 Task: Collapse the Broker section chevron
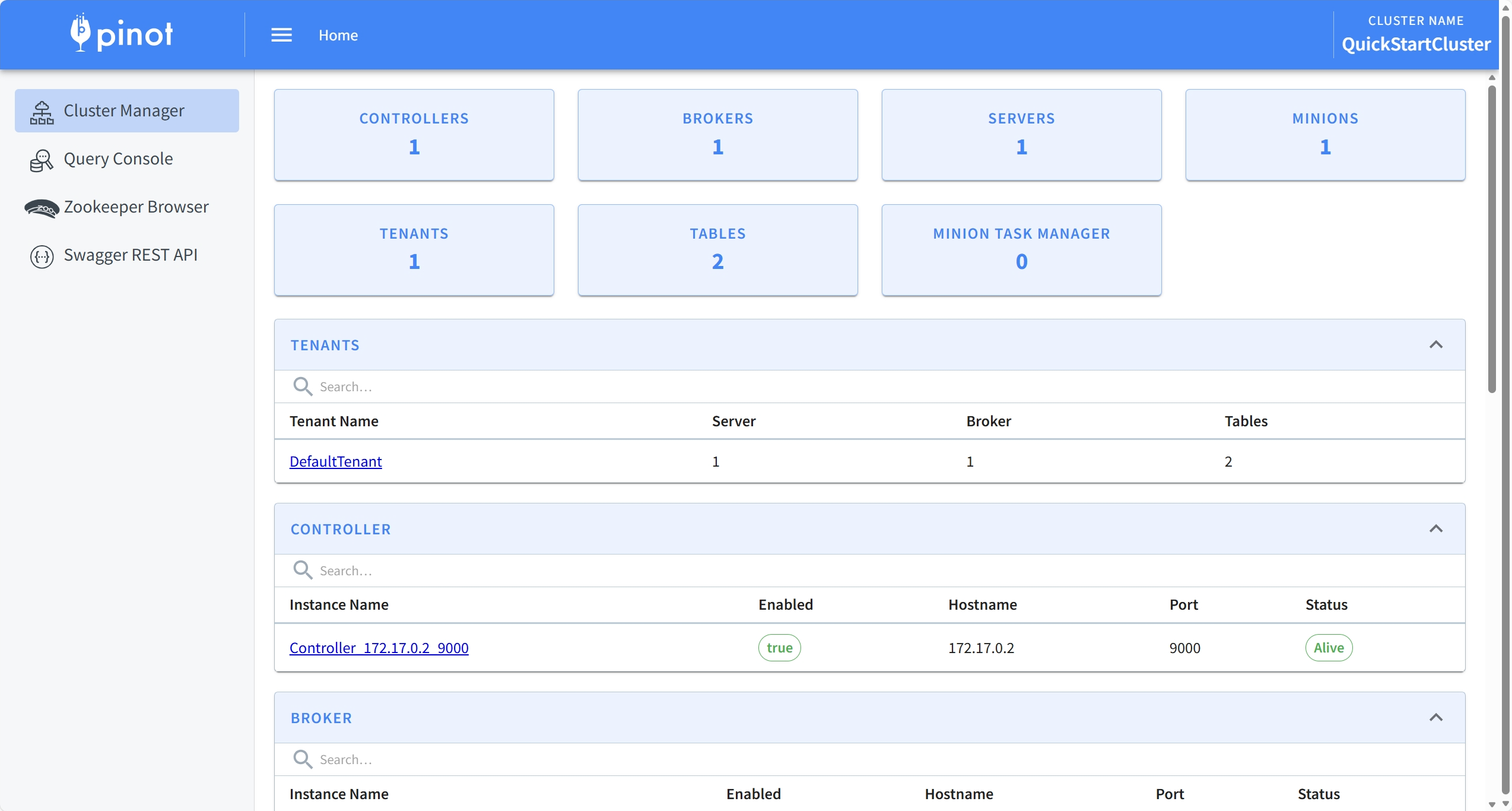point(1435,718)
